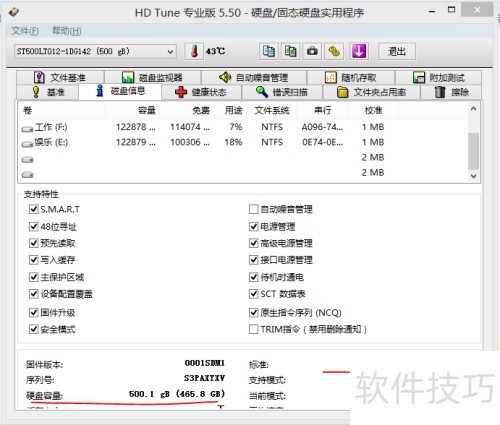Screen dimensions: 500x425
Task: Click the 7% usage value in 工作 row
Action: 236,127
